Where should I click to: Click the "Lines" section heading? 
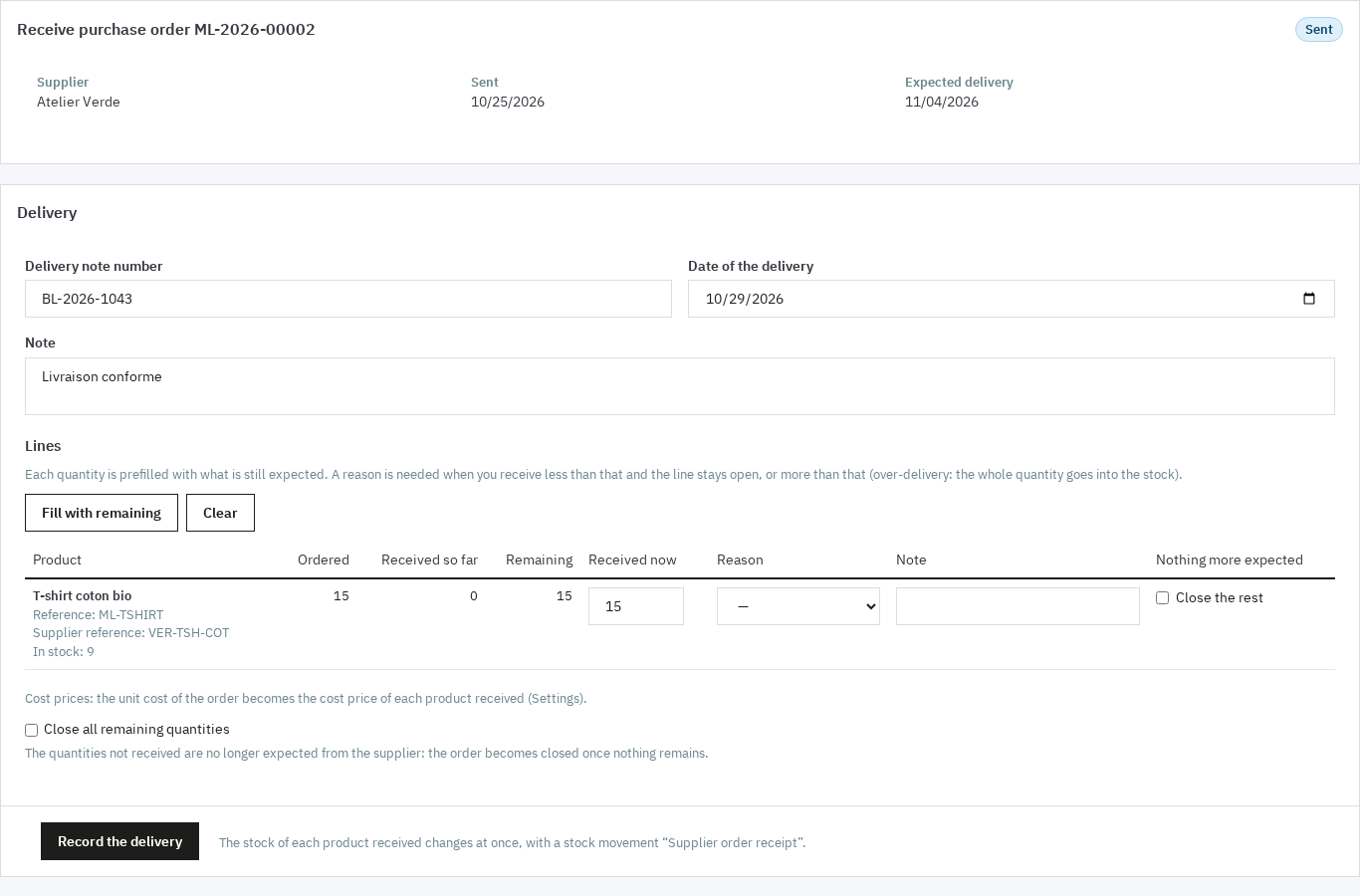coord(43,446)
